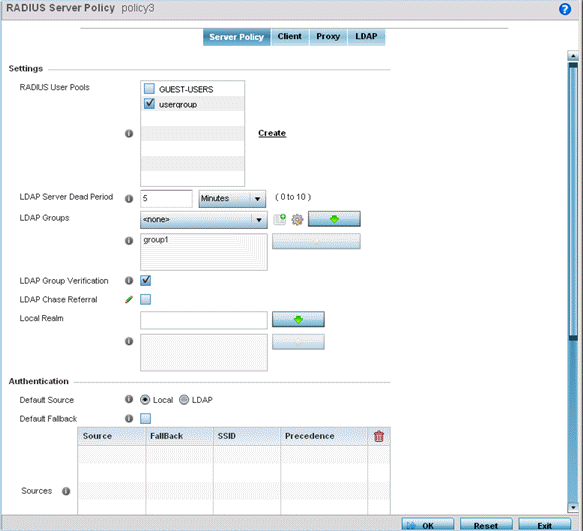The height and width of the screenshot is (531, 583).
Task: Click info icon beside LDAP Server Dead Period
Action: [x=129, y=199]
